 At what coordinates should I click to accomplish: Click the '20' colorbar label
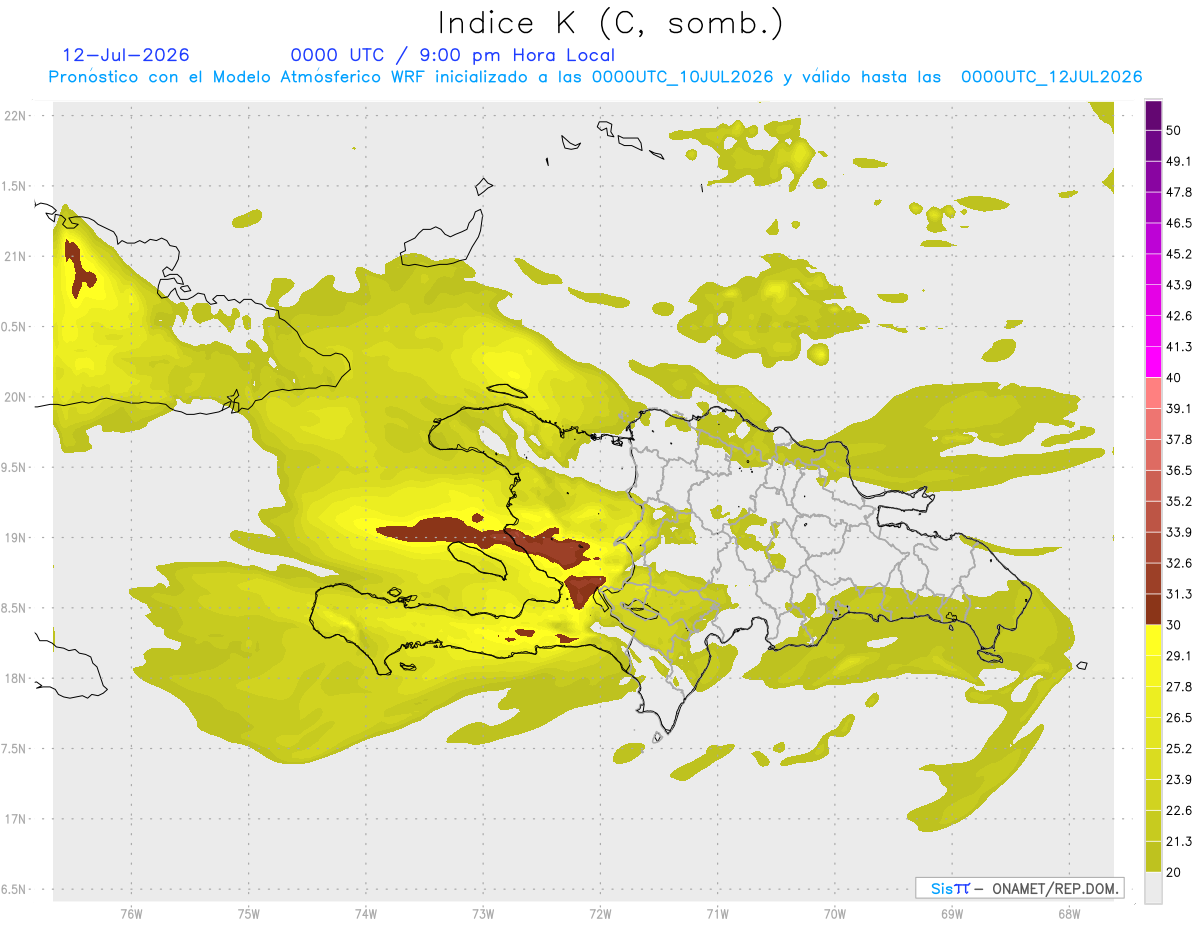[1174, 873]
